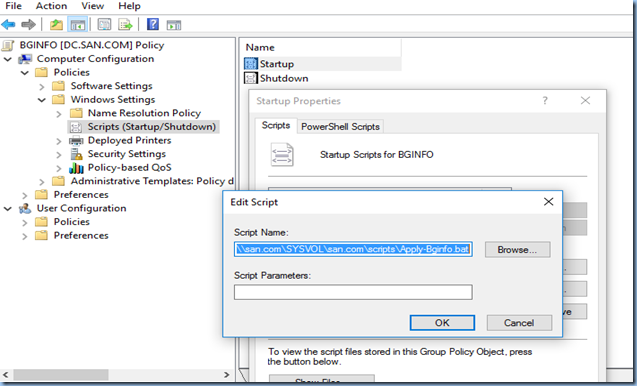This screenshot has height=386, width=637.
Task: Click the Browse... button
Action: (x=518, y=249)
